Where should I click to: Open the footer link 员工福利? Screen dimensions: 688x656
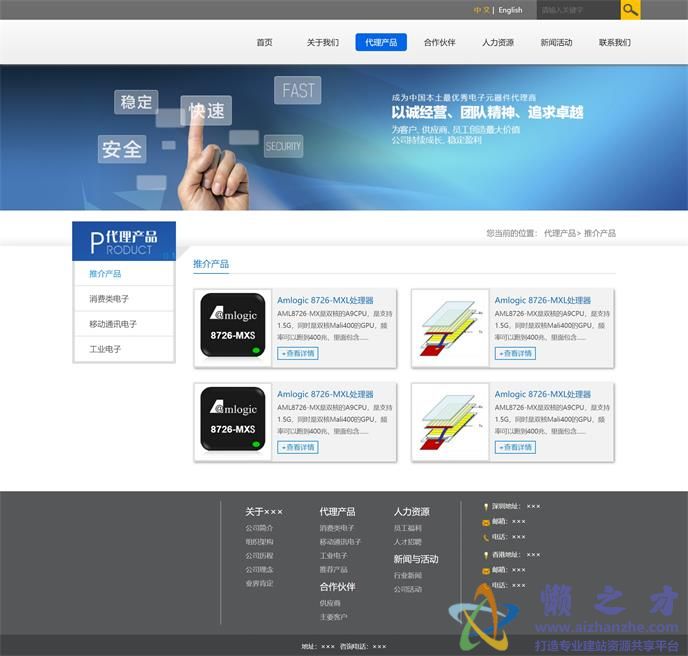click(x=407, y=528)
